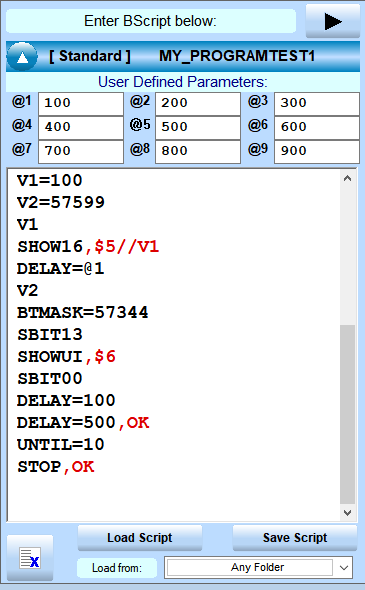Screen dimensions: 365x590
Task: Edit the @8 parameter field containing 800
Action: [x=198, y=152]
